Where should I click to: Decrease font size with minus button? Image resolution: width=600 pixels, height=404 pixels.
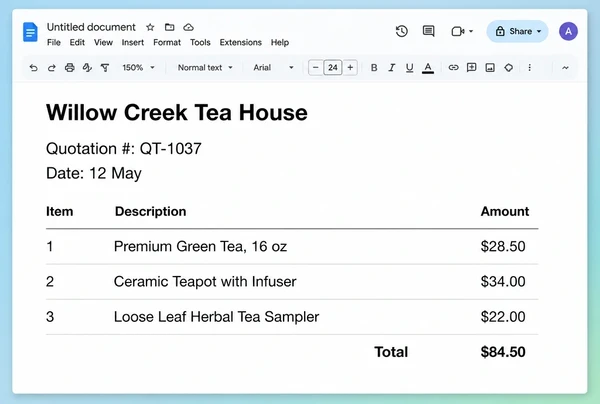pos(315,68)
